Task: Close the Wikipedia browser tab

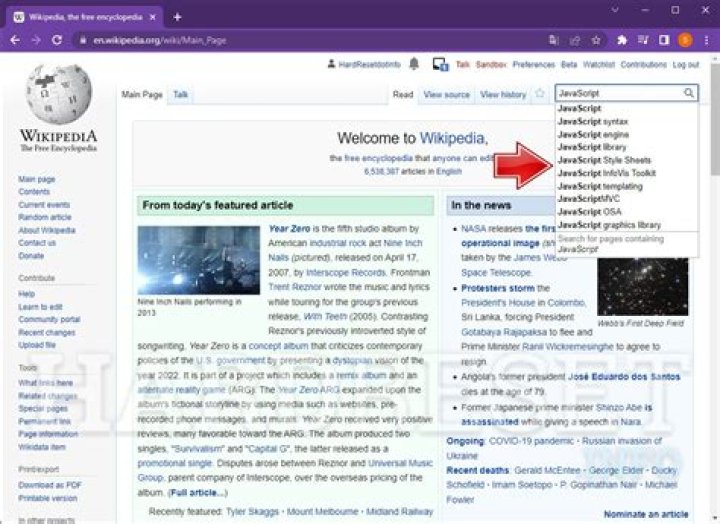Action: pyautogui.click(x=153, y=17)
